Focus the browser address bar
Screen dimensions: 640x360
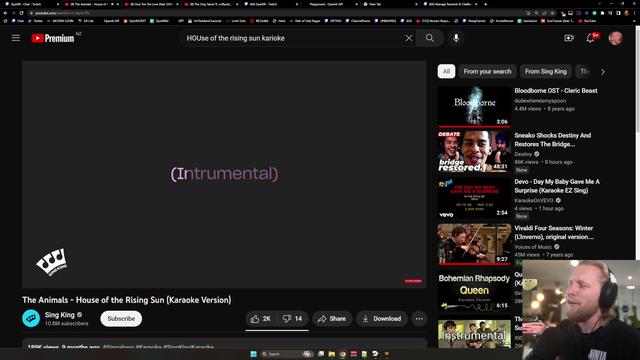(x=278, y=13)
